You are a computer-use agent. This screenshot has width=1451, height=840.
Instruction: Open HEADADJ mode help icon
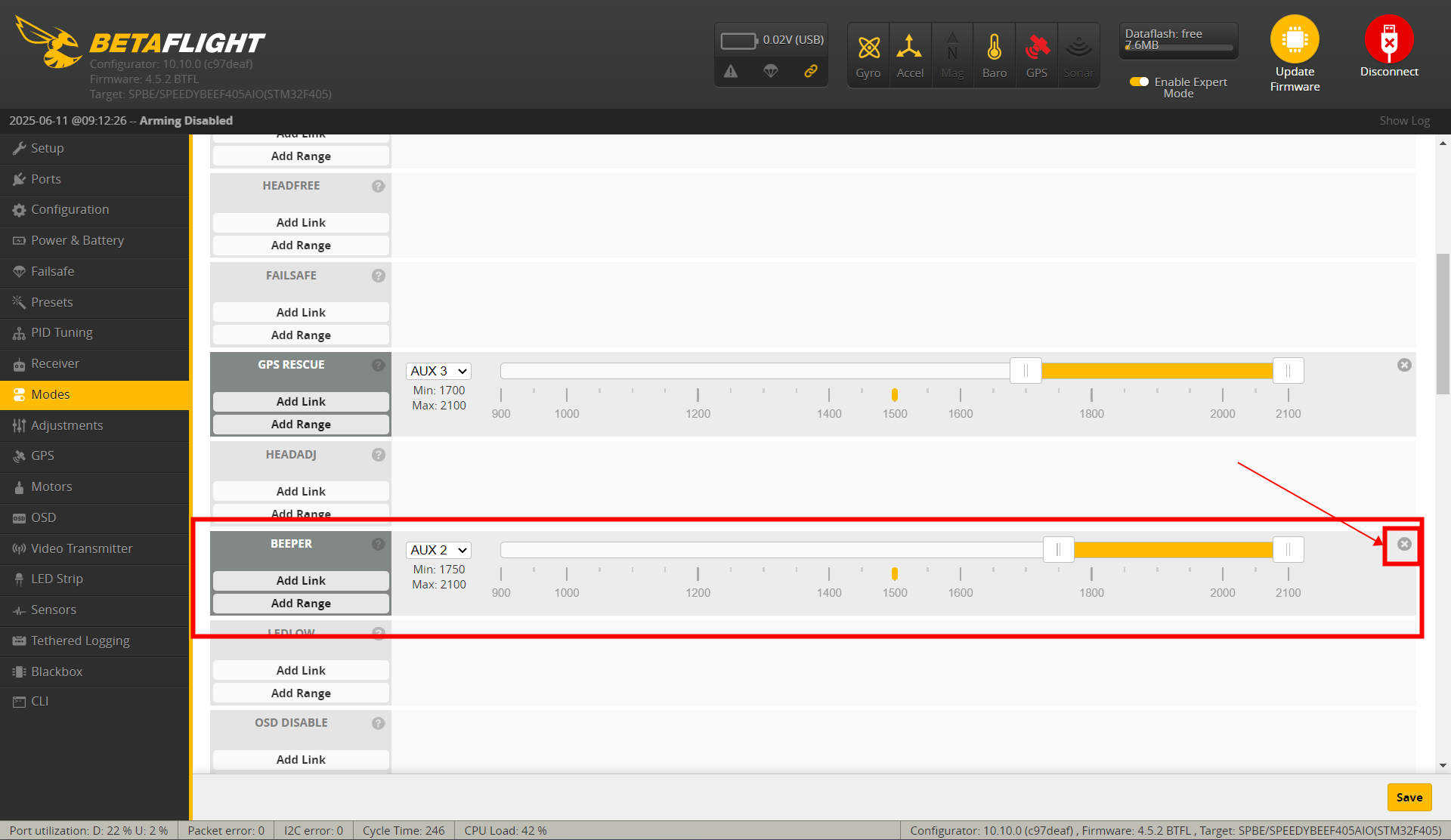click(379, 455)
